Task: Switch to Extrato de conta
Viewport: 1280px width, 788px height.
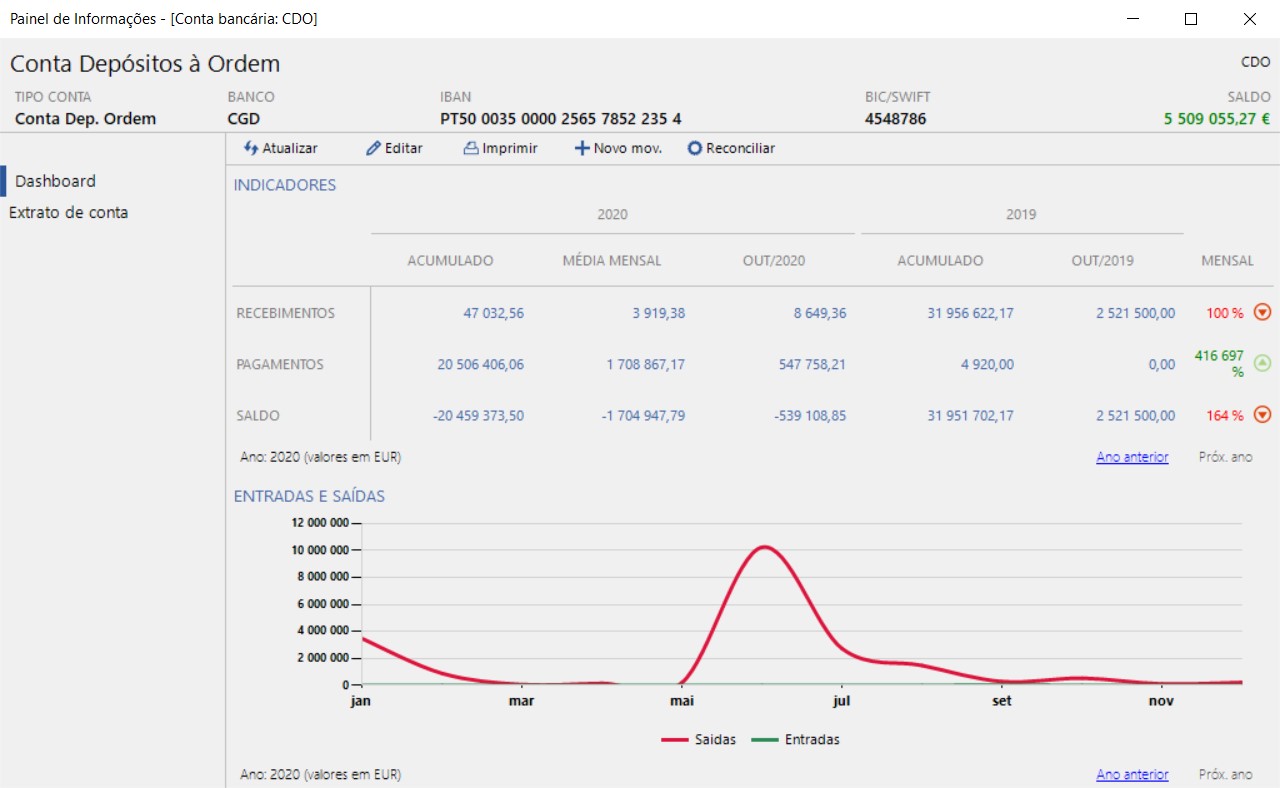Action: point(69,212)
